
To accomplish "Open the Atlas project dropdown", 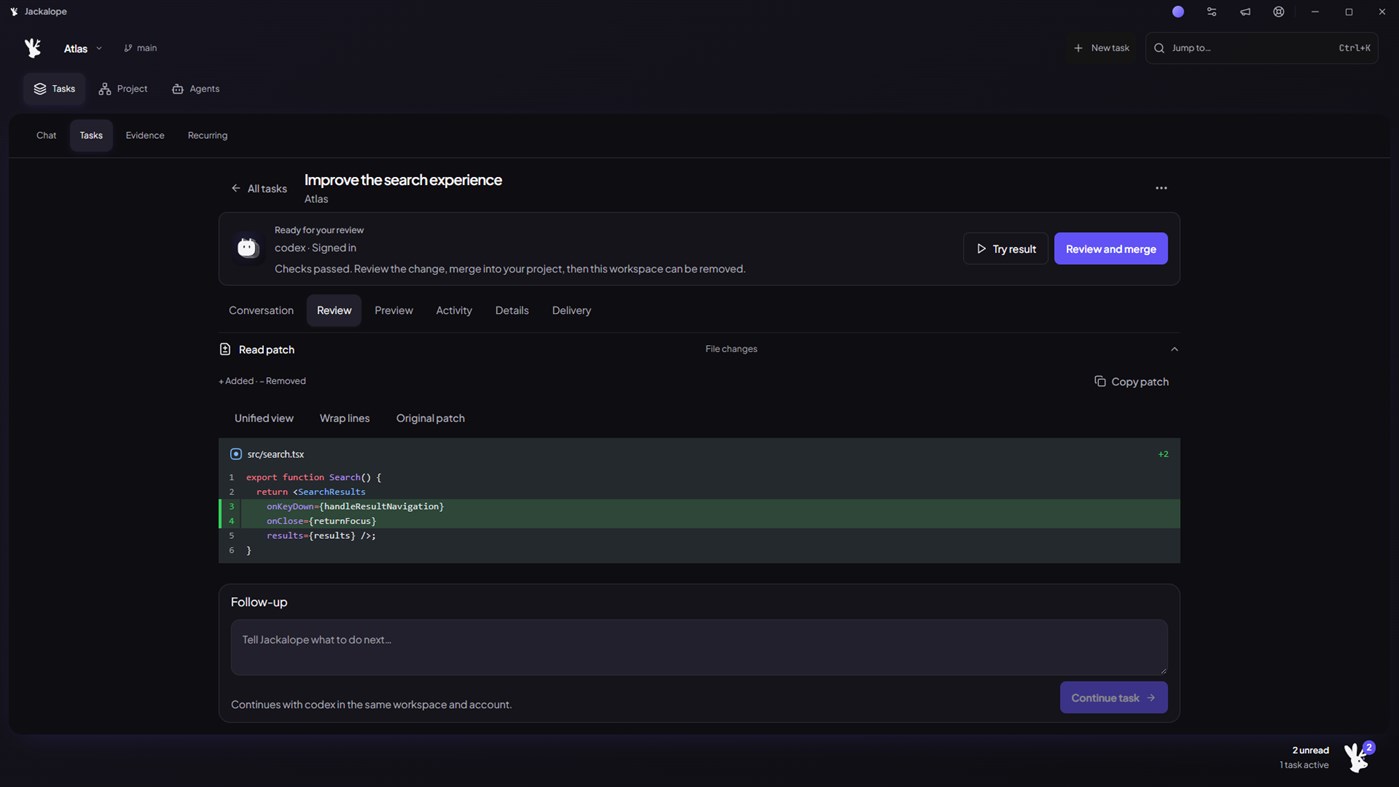I will [x=83, y=48].
